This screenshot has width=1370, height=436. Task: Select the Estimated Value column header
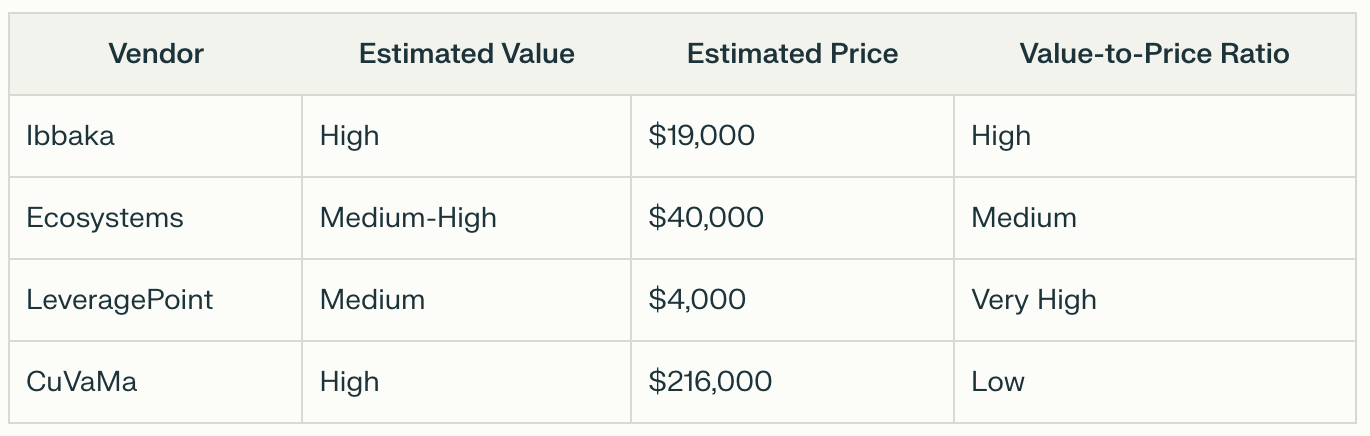point(467,54)
